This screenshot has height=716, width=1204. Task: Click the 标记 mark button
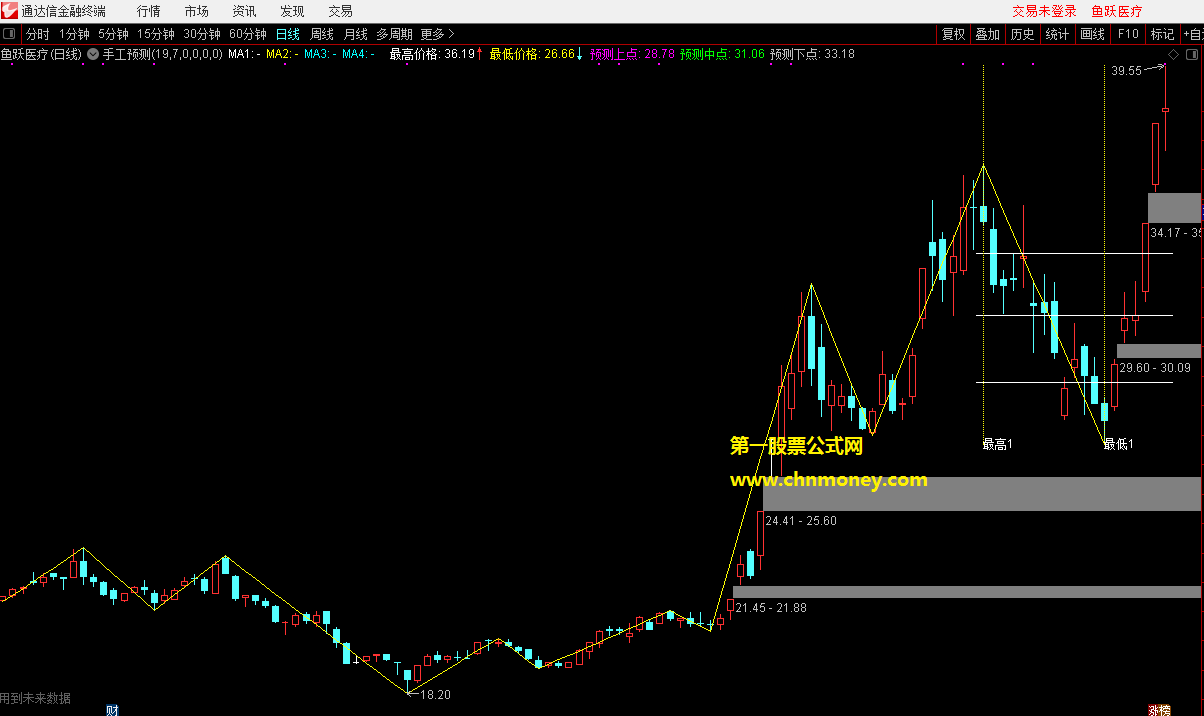[1162, 34]
